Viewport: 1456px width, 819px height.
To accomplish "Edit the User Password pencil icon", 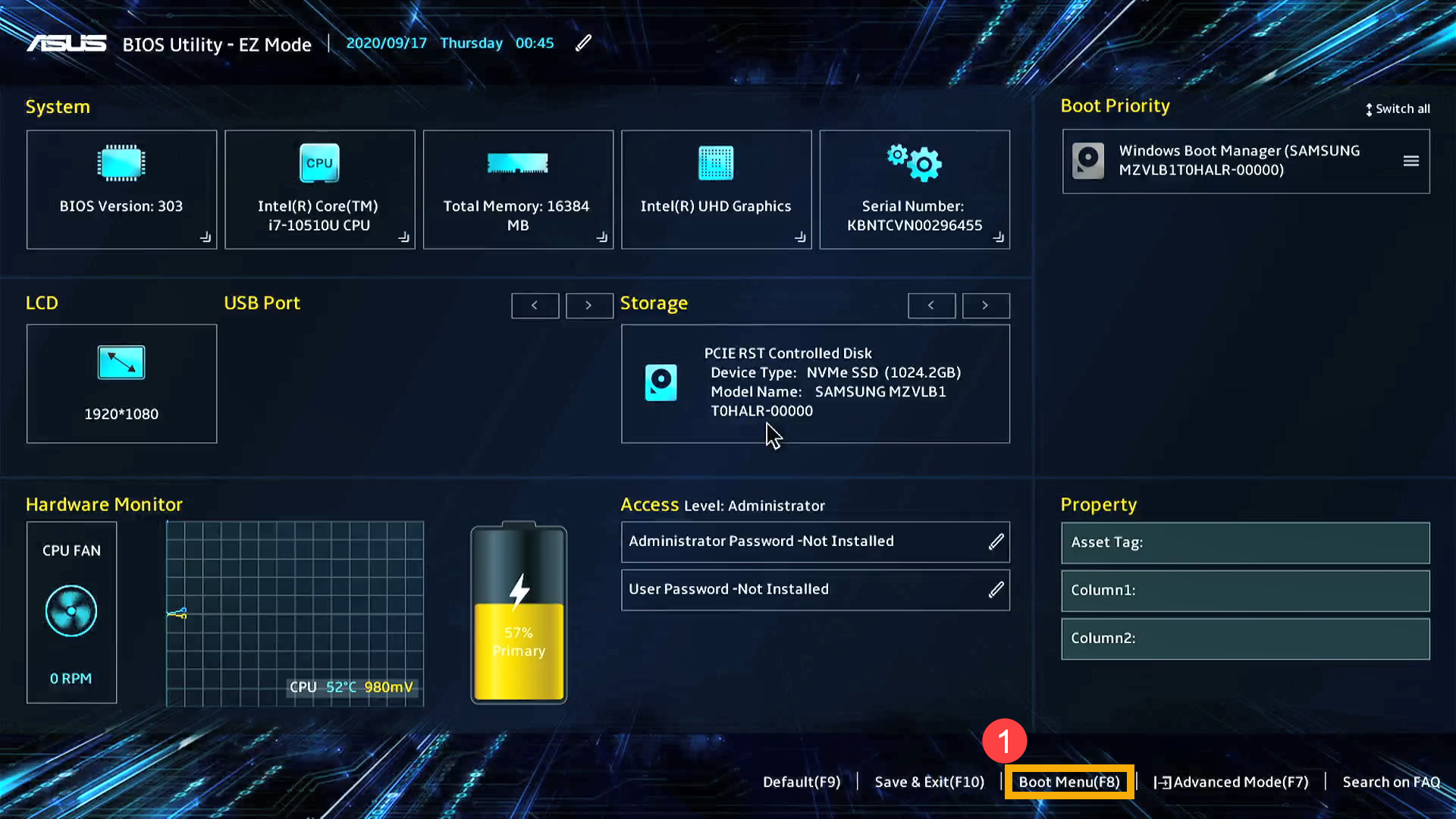I will (996, 589).
